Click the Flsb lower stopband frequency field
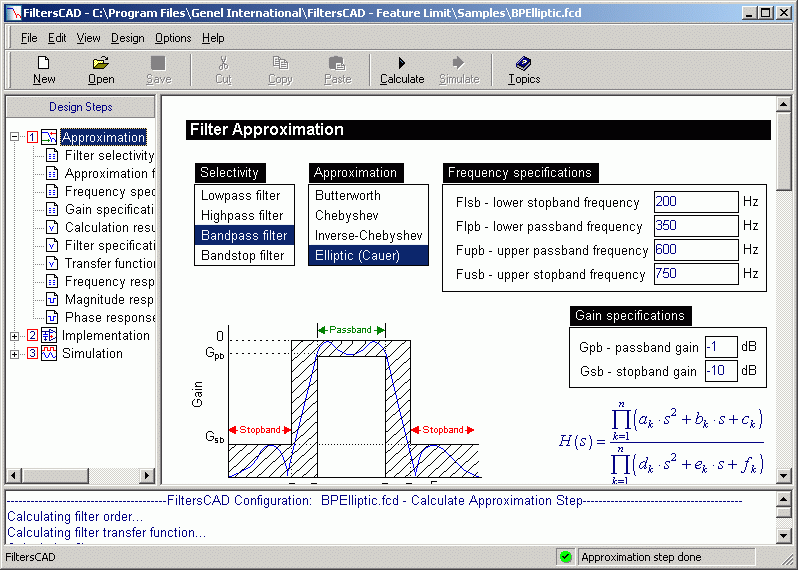This screenshot has height=570, width=798. tap(696, 202)
